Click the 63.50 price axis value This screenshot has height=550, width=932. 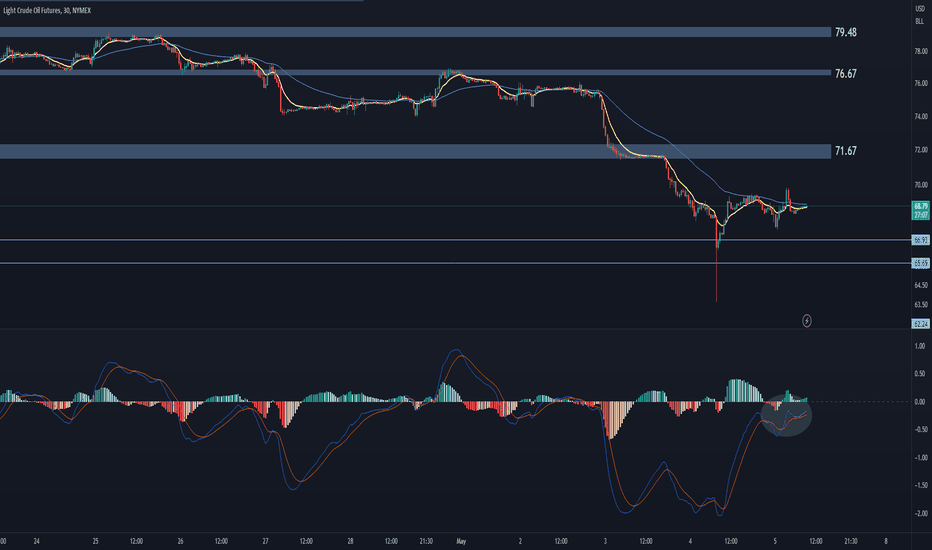[x=920, y=304]
